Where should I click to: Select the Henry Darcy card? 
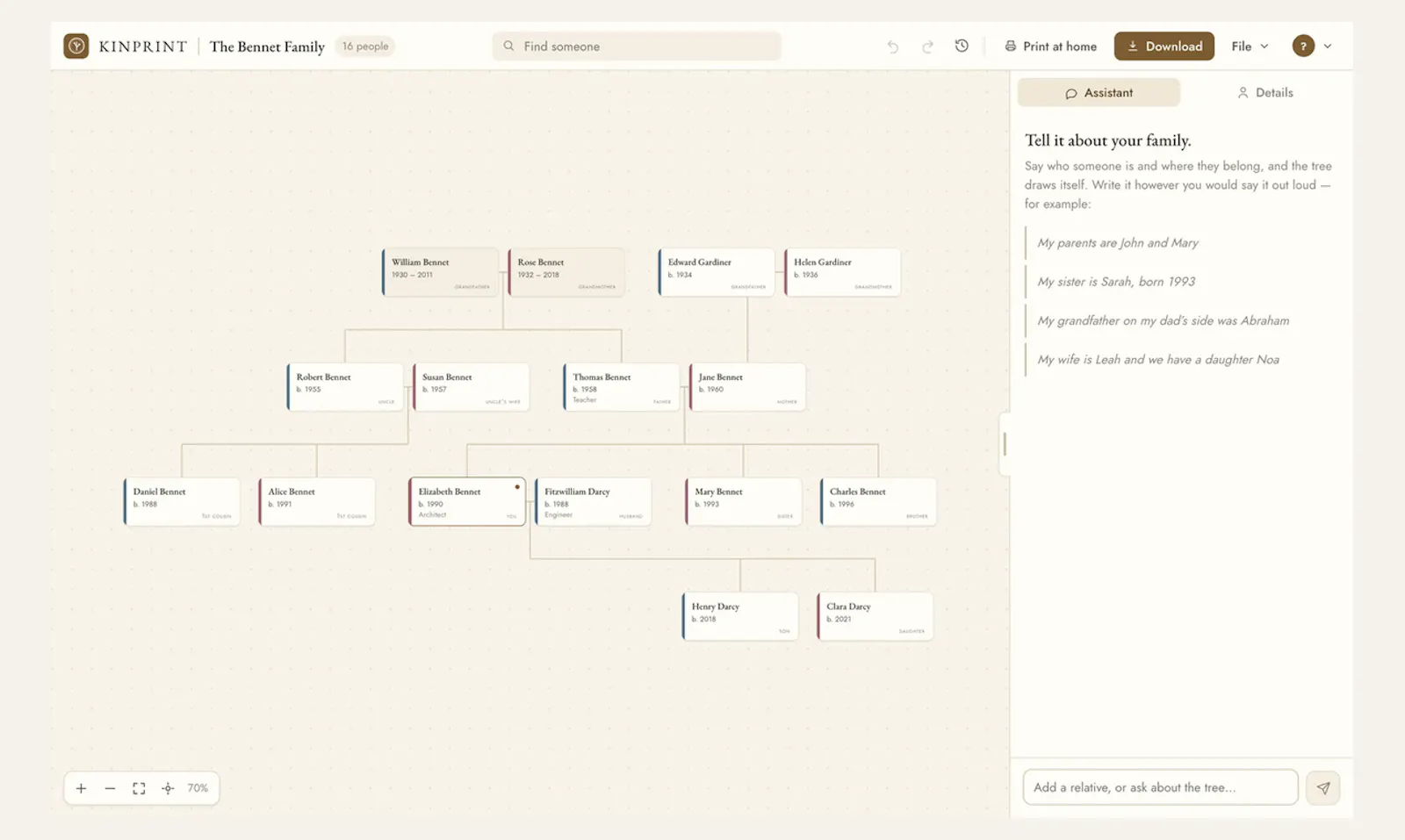click(740, 616)
